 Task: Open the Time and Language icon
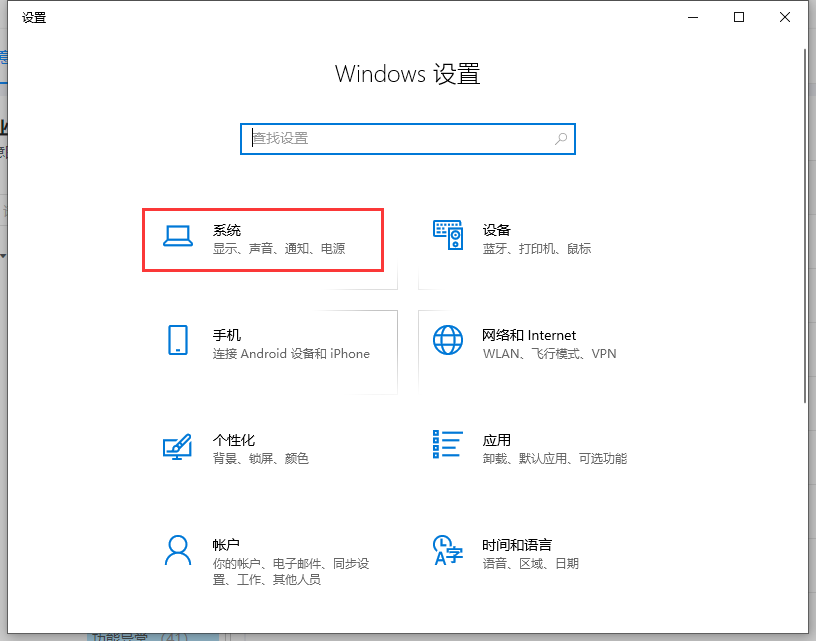[x=448, y=550]
